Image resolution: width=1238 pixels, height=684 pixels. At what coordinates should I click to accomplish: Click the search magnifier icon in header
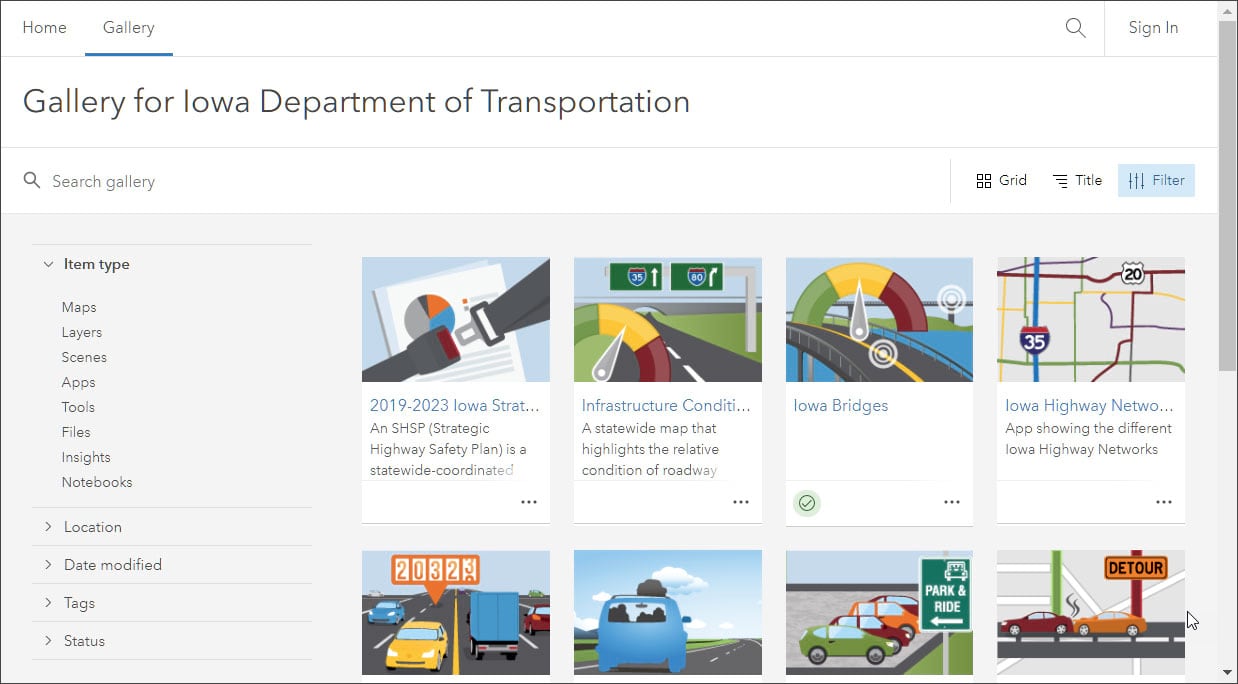click(x=1075, y=28)
